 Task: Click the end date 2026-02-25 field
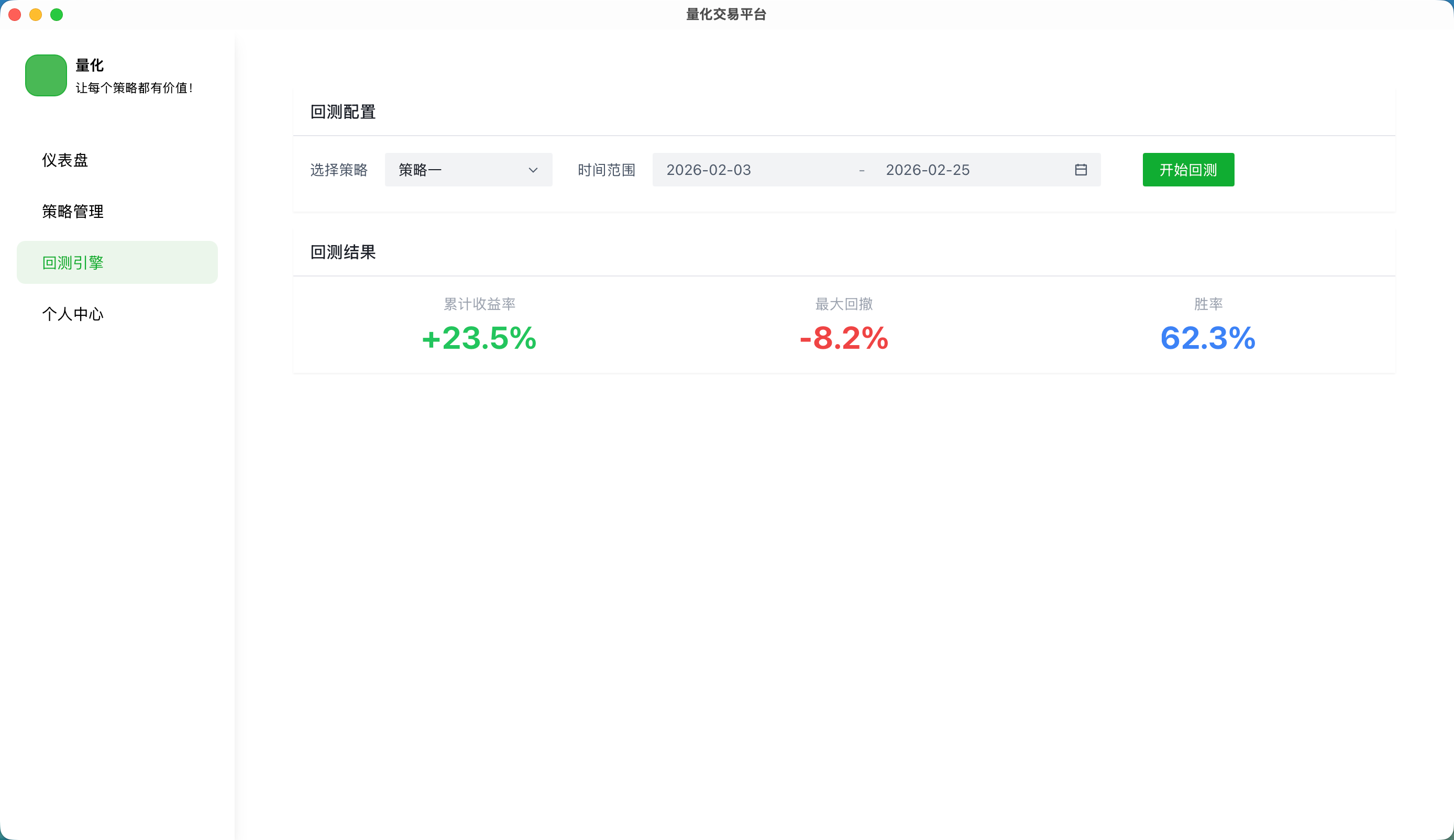[928, 170]
